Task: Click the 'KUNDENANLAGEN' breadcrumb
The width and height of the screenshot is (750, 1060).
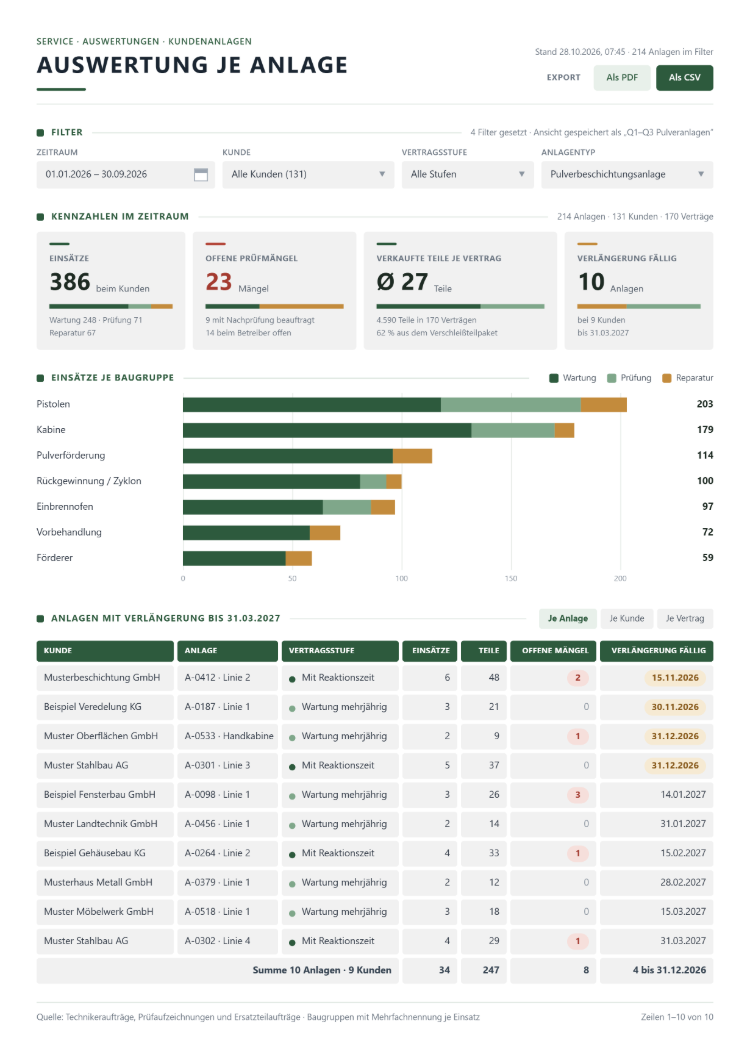Action: pos(210,42)
